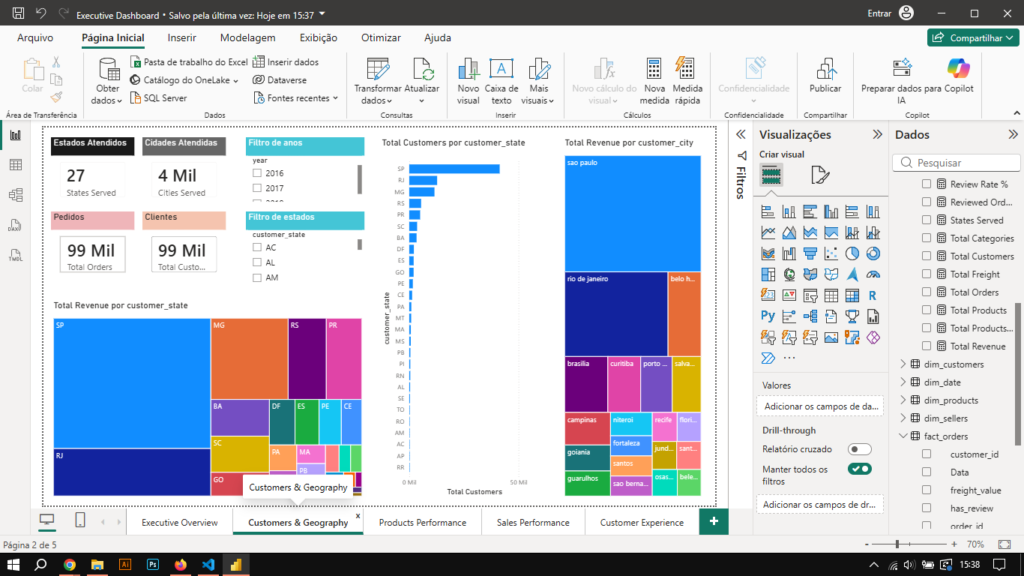Screen dimensions: 1024x576
Task: Open the Mais visuais dropdown
Action: pyautogui.click(x=538, y=82)
